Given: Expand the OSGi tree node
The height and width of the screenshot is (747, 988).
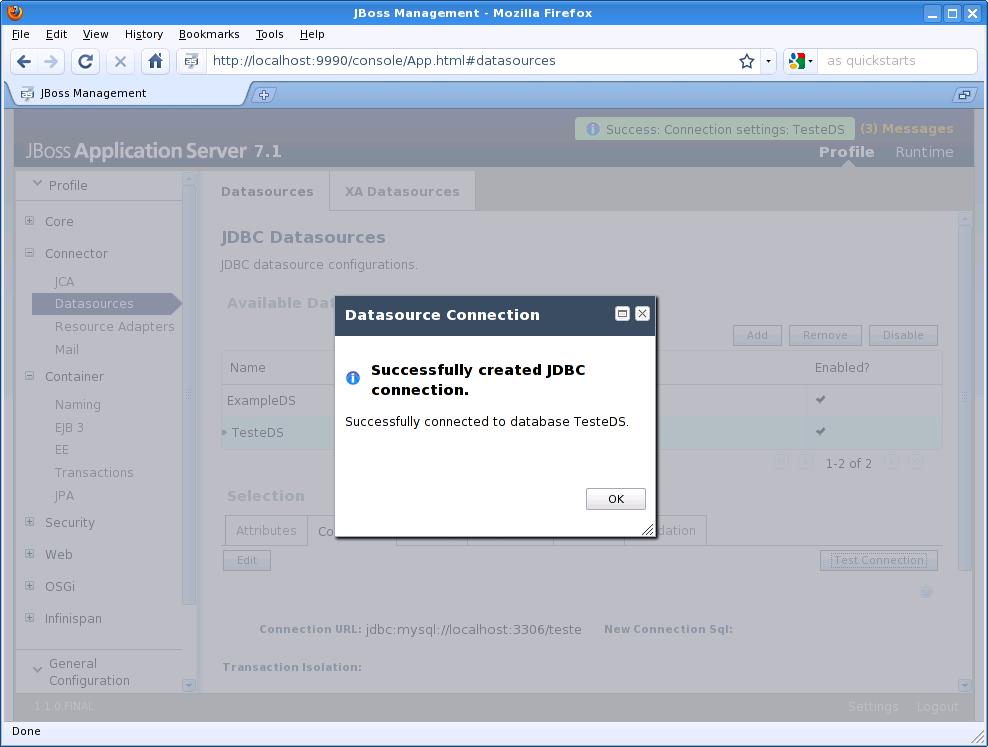Looking at the screenshot, I should (x=30, y=586).
